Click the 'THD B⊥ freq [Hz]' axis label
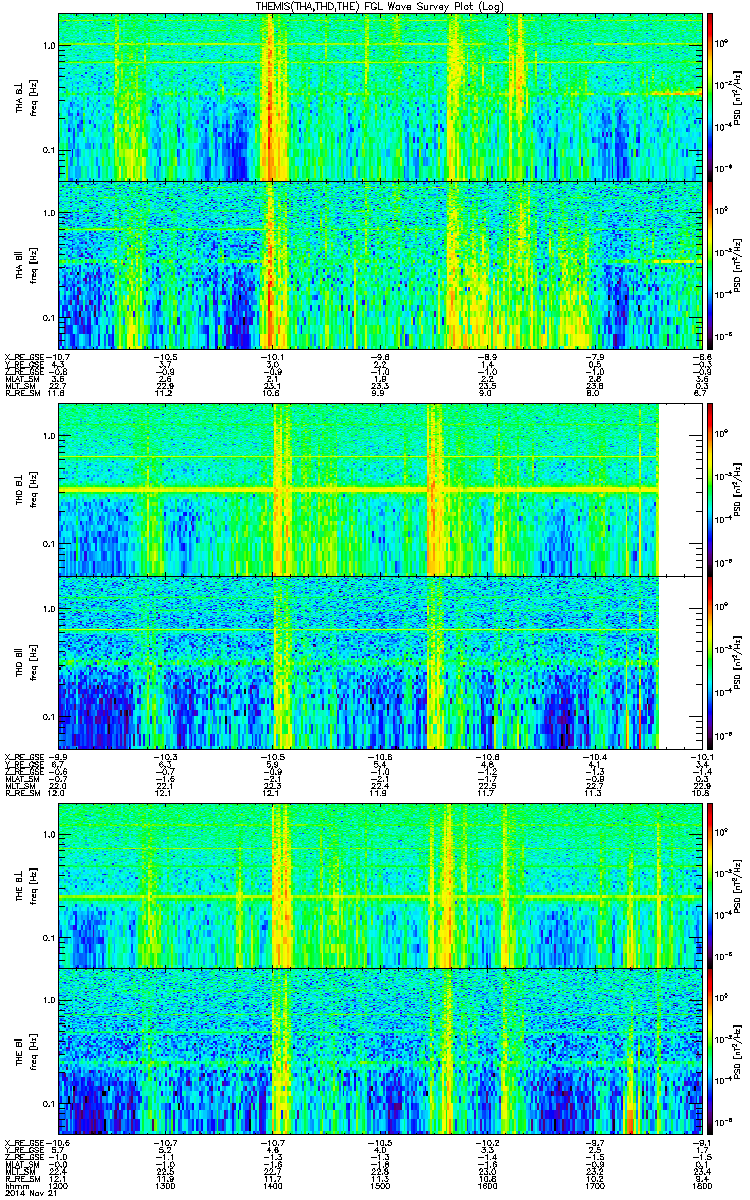 point(24,489)
